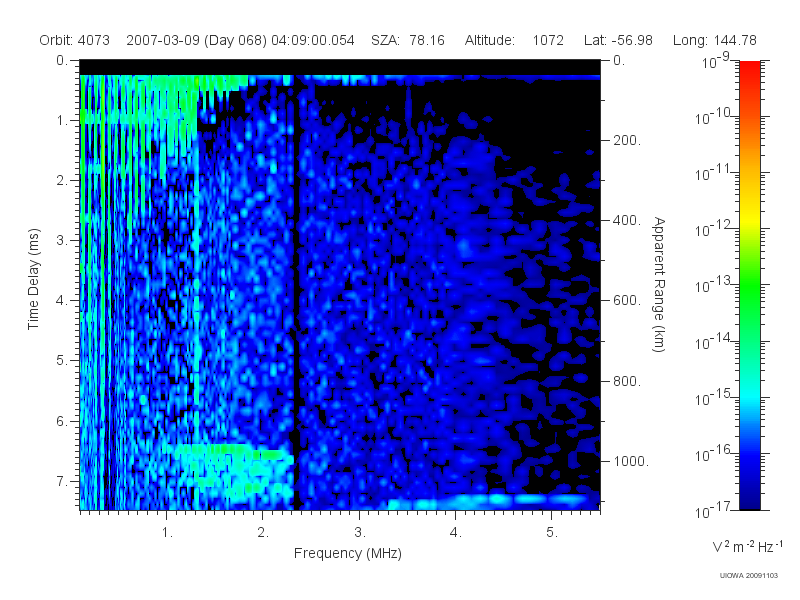Viewport: 800px width, 600px height.
Task: Click the time delay tick label '7.'
Action: click(x=62, y=481)
